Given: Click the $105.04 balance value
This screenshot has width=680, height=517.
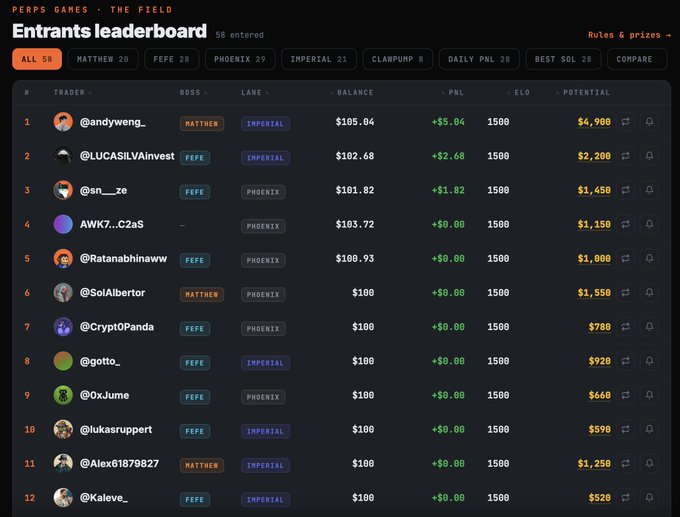Looking at the screenshot, I should (355, 122).
